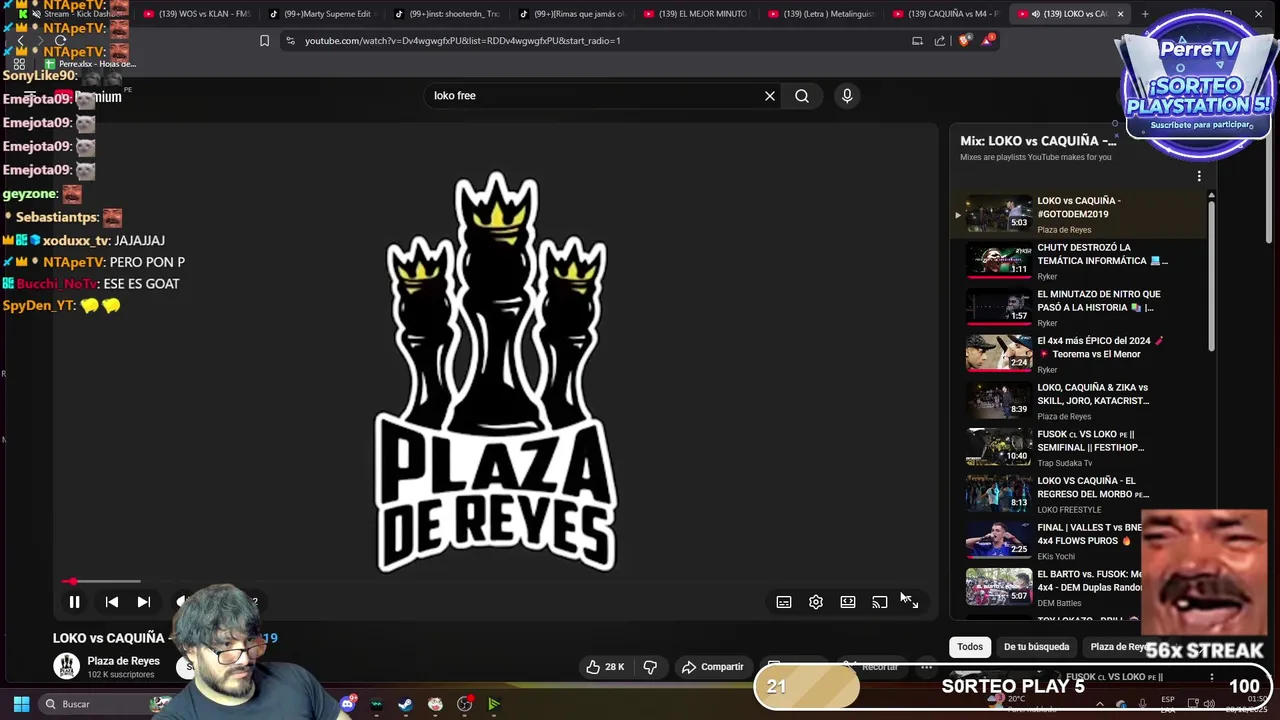Viewport: 1280px width, 720px height.
Task: Bookmark this page icon
Action: click(x=264, y=41)
